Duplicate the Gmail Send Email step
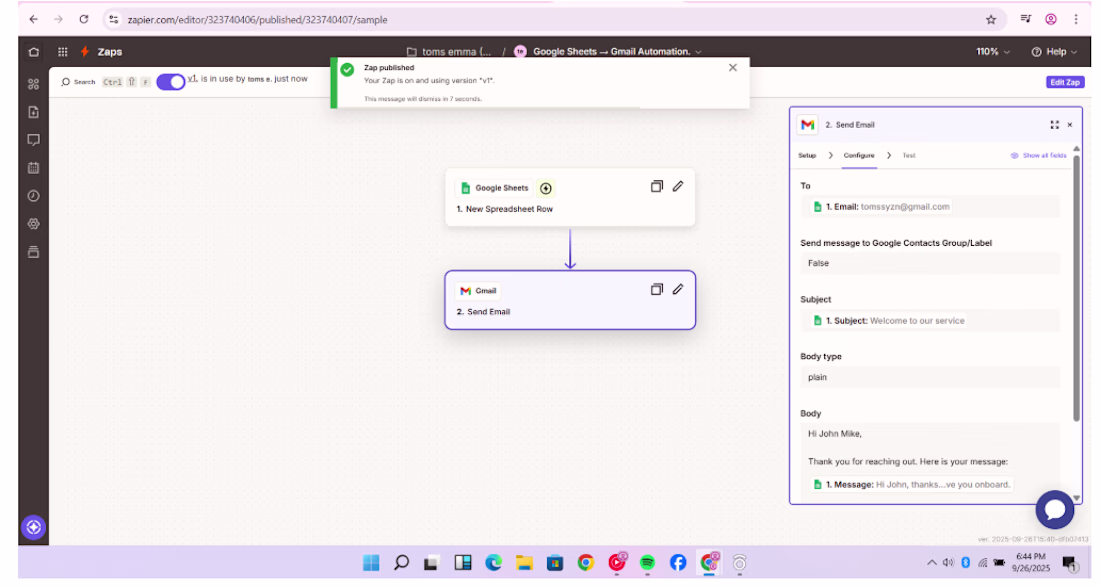The height and width of the screenshot is (587, 1100). tap(657, 290)
